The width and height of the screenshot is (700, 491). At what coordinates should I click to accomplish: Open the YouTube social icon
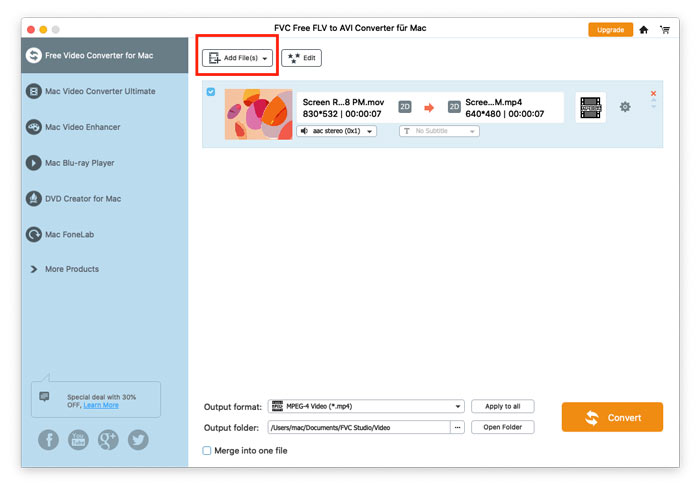[77, 439]
